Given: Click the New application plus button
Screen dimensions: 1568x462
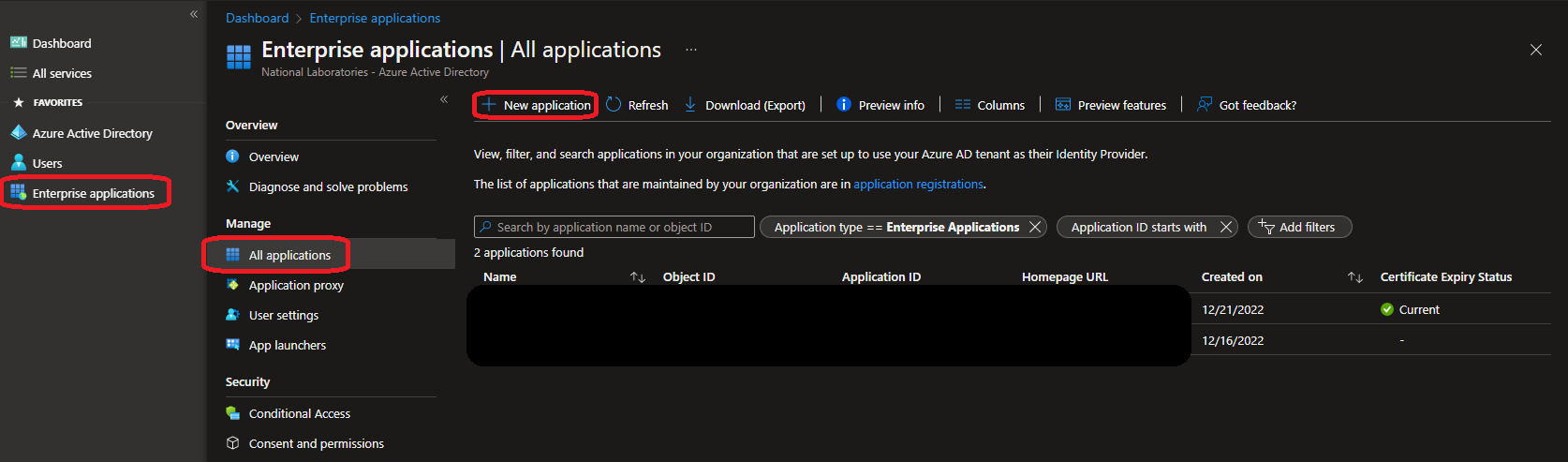Looking at the screenshot, I should (489, 105).
